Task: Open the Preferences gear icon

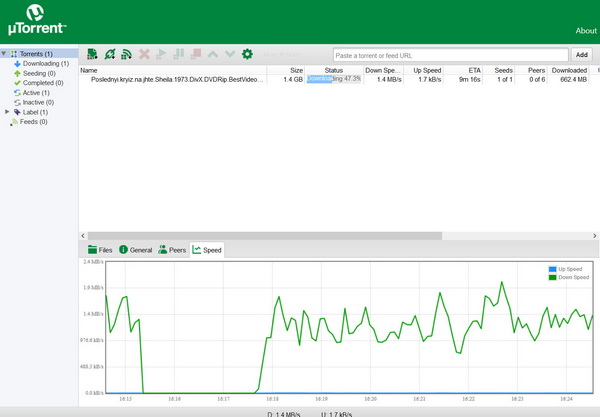Action: click(247, 54)
